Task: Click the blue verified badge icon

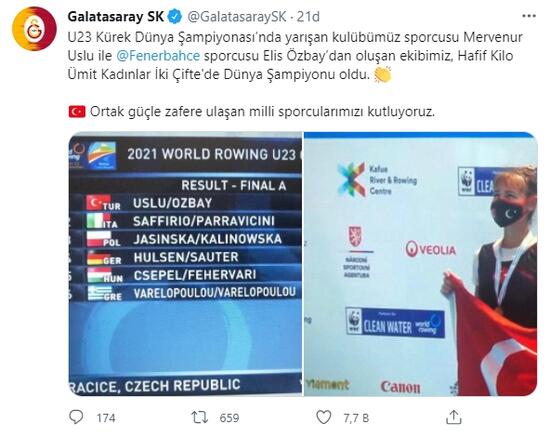Action: pyautogui.click(x=175, y=16)
